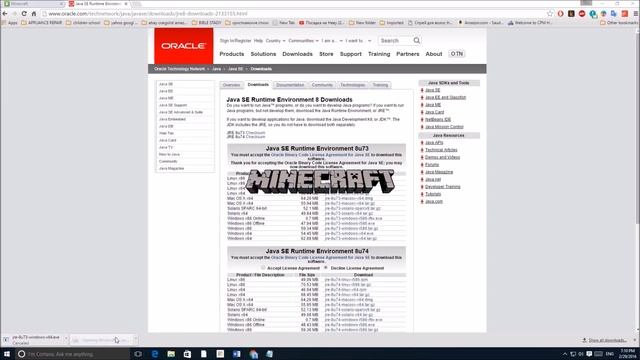Image resolution: width=640 pixels, height=360 pixels.
Task: Open the Technical Articles link
Action: pos(441,150)
